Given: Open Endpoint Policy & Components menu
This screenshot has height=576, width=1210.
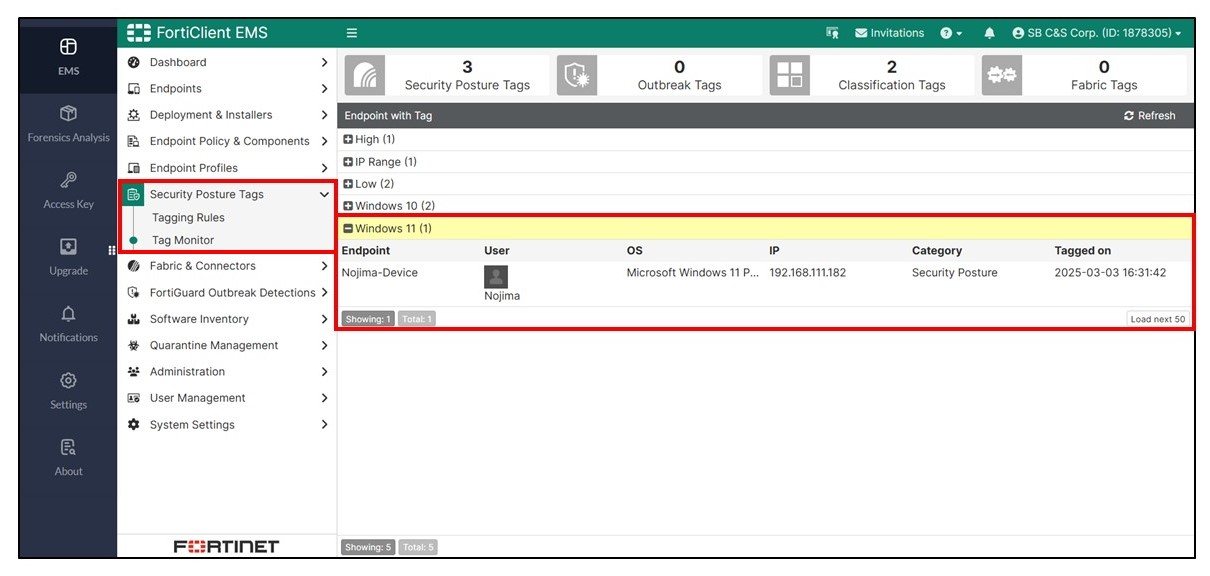Looking at the screenshot, I should 227,141.
